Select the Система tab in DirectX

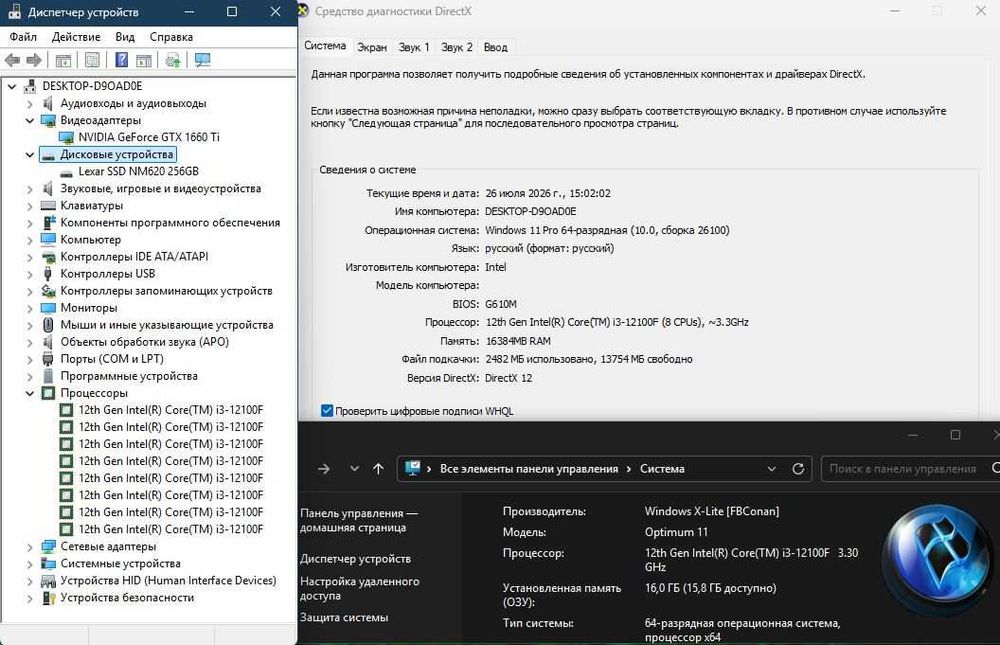(325, 46)
